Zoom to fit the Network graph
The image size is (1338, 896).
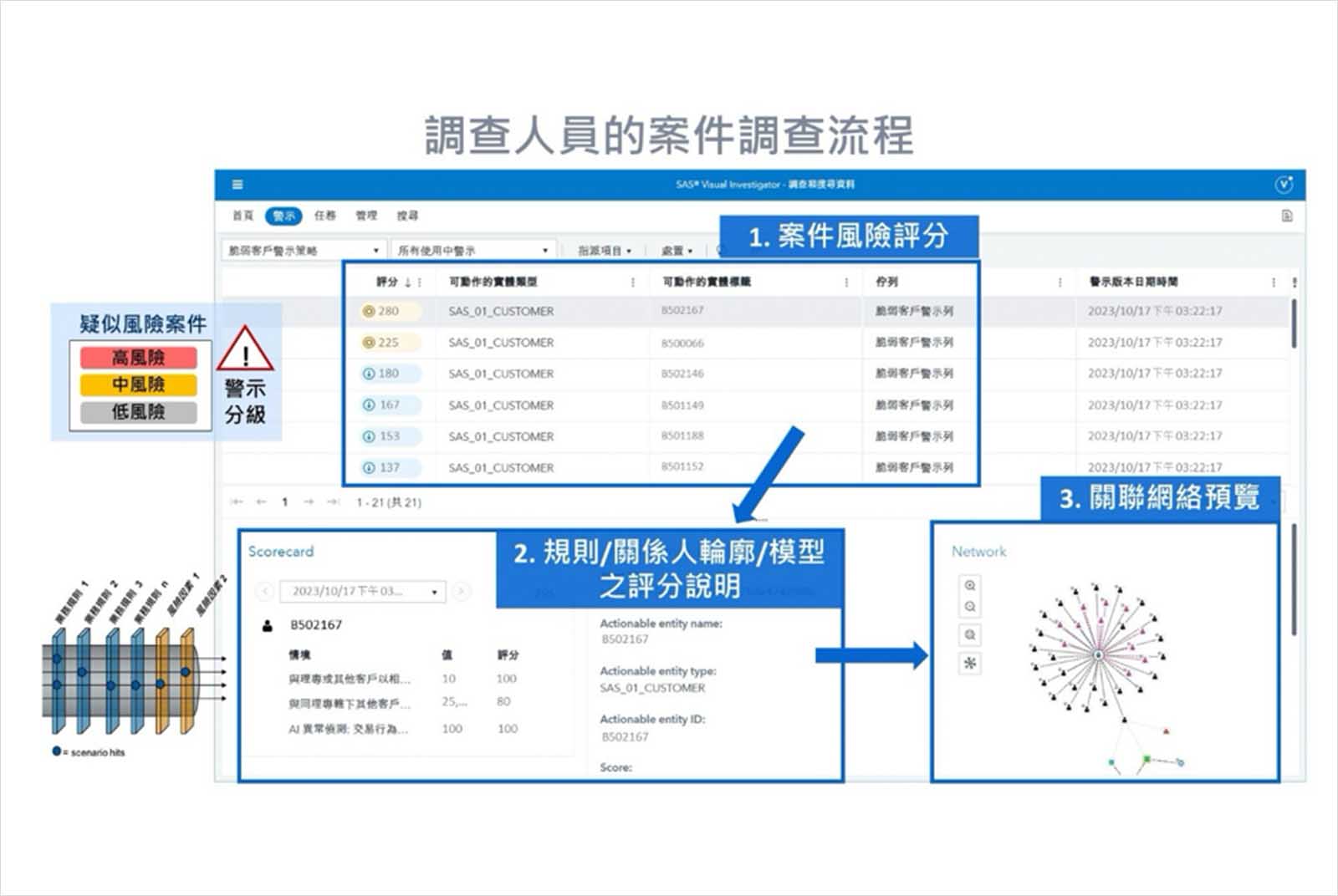coord(970,635)
